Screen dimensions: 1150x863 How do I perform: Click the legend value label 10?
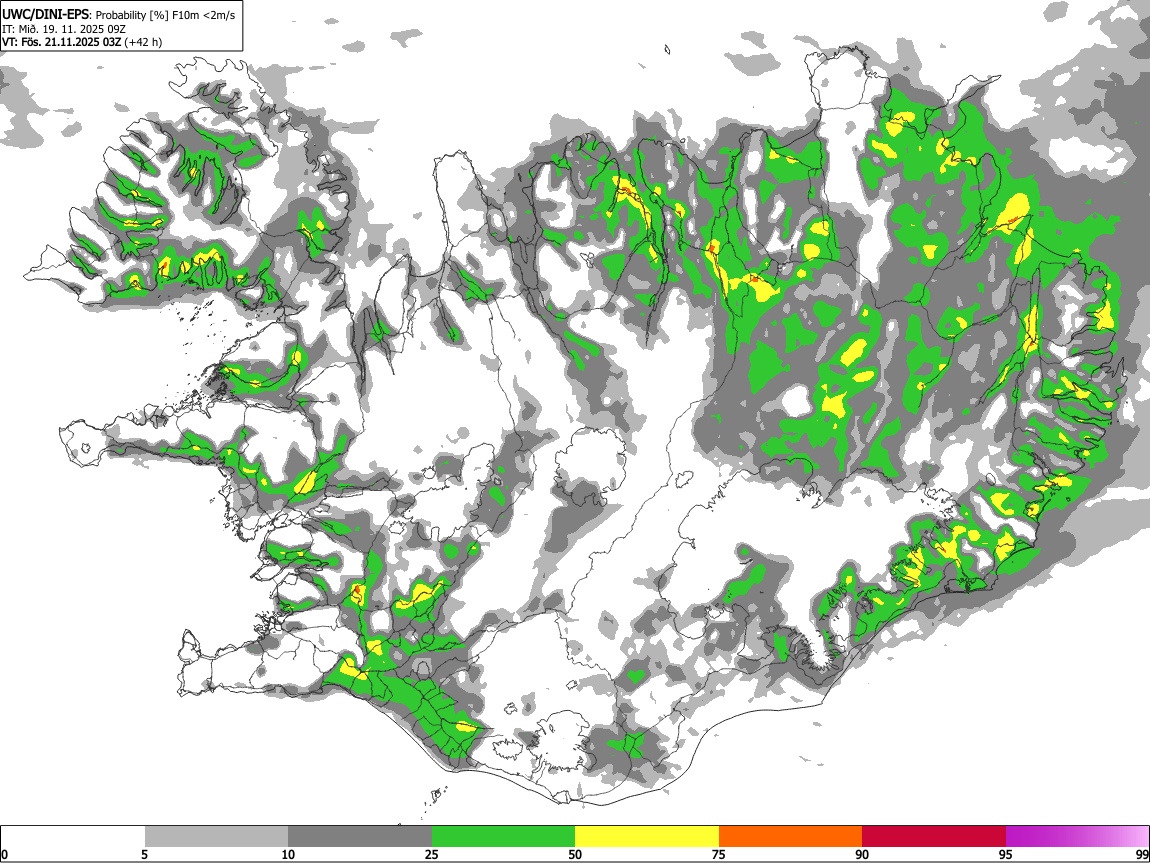tap(288, 854)
